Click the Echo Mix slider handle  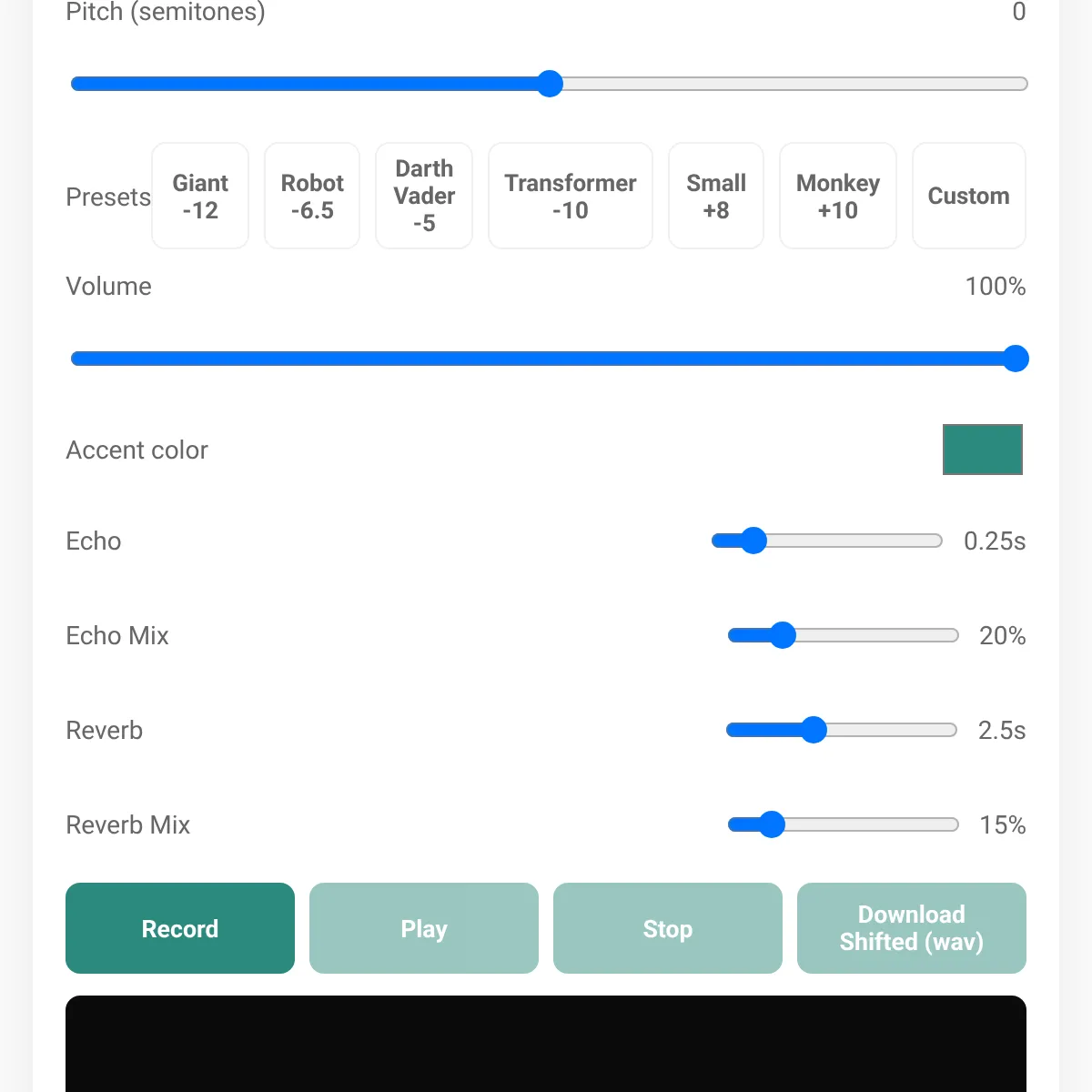(x=783, y=635)
